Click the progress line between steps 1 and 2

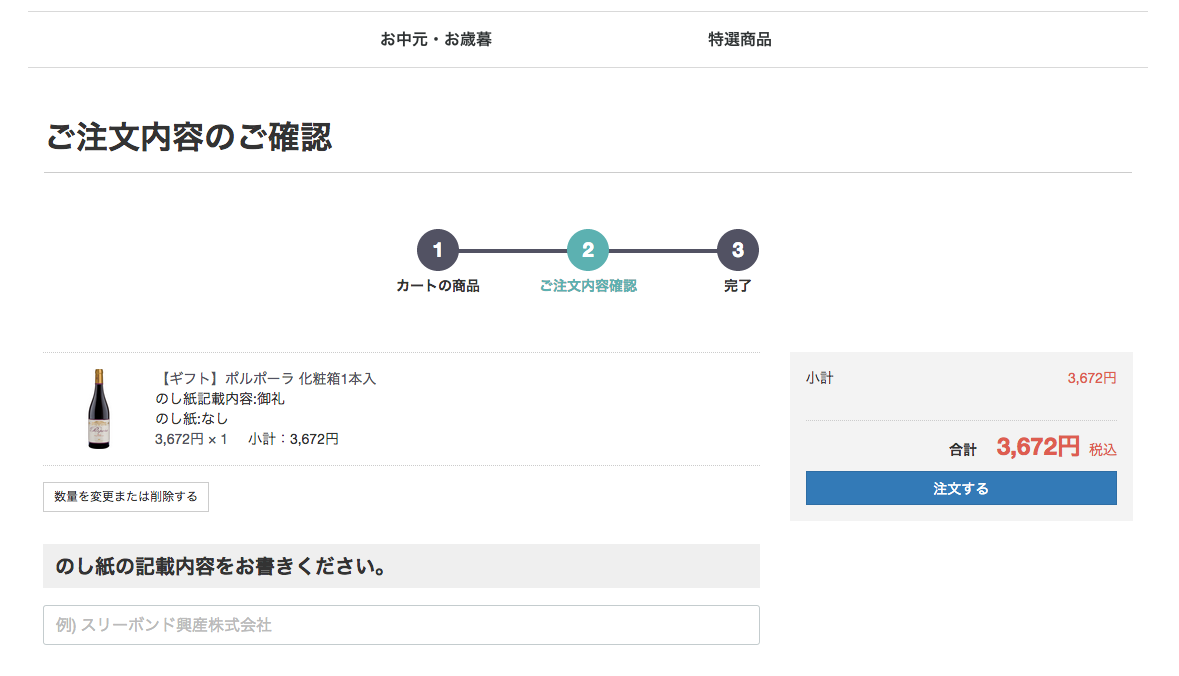tap(513, 250)
